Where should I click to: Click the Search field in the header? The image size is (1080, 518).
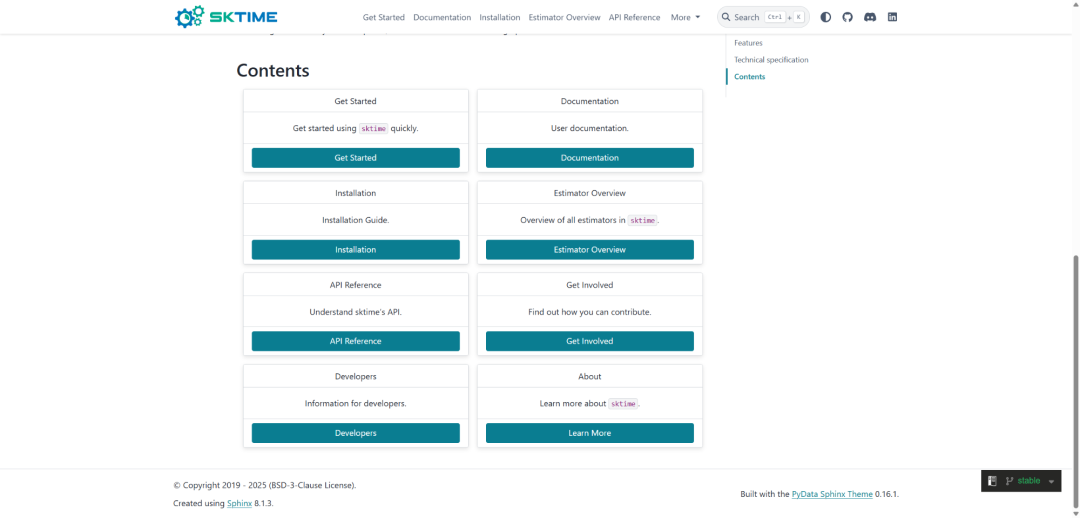point(763,17)
